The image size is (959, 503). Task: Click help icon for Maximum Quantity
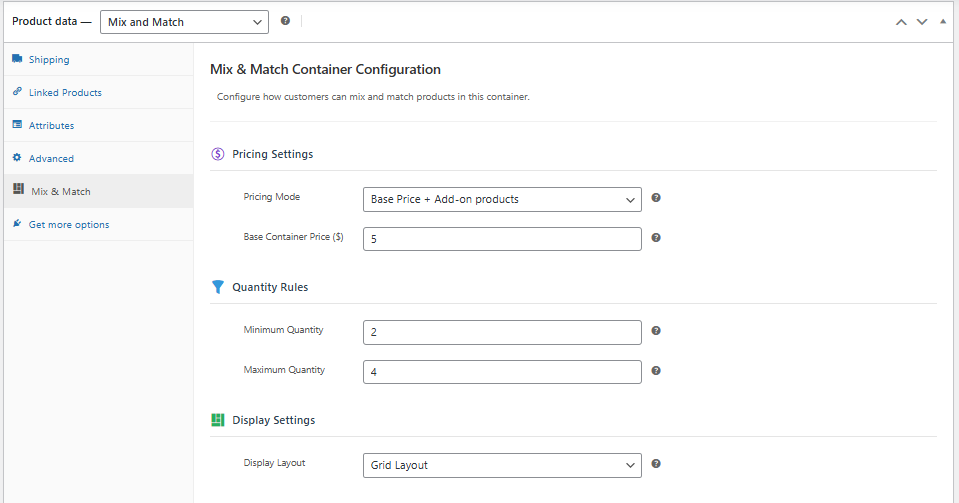pos(656,371)
